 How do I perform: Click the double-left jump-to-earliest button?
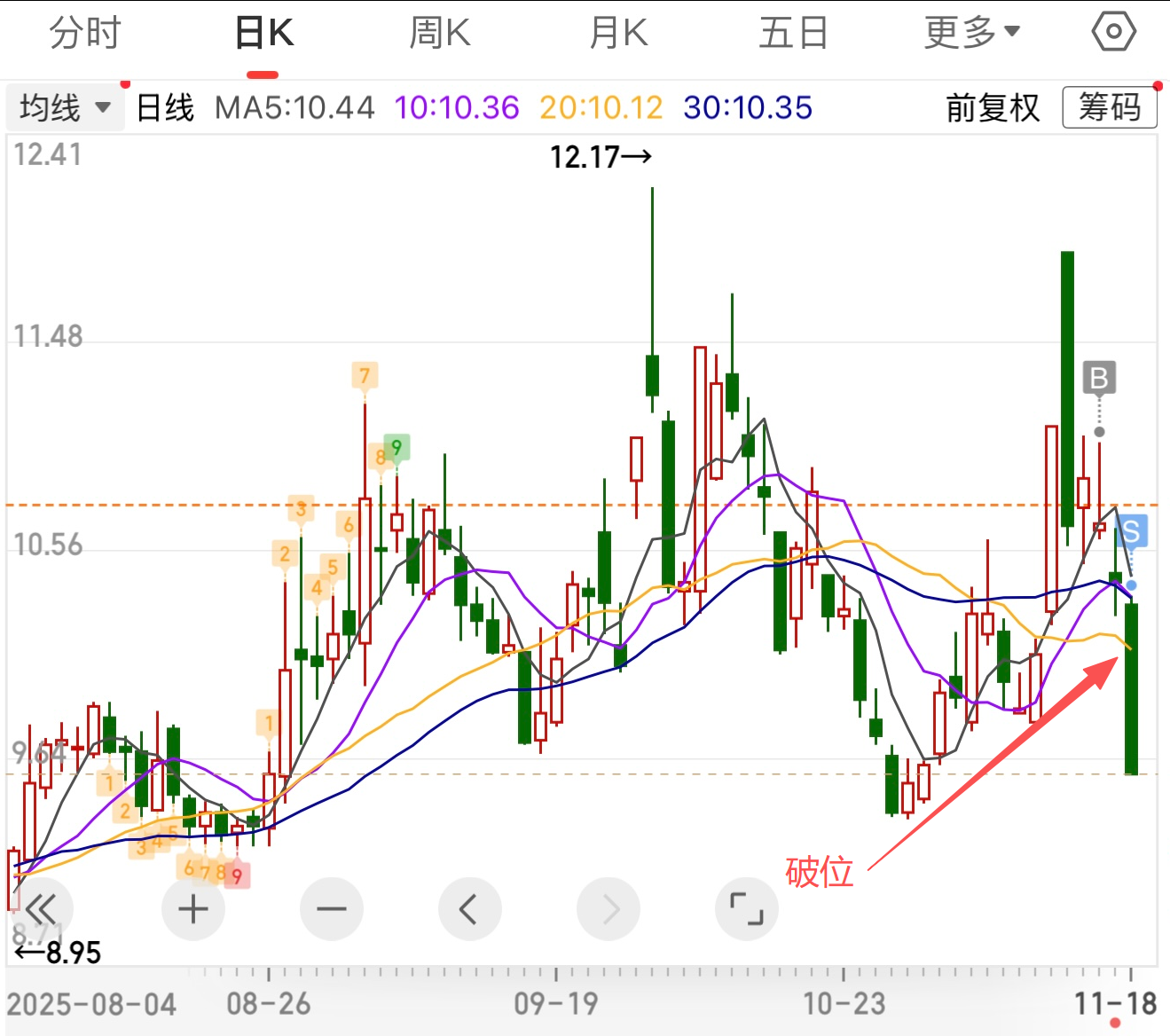pos(41,909)
